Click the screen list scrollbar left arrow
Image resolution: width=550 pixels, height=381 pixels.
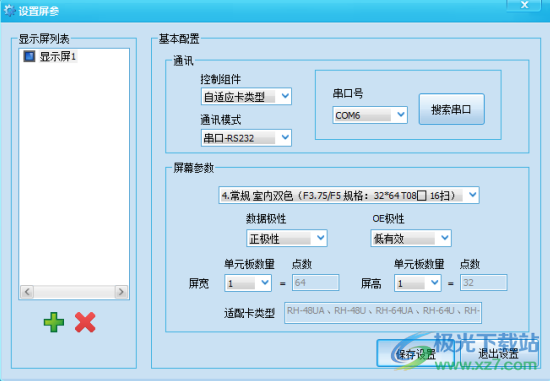pos(27,292)
